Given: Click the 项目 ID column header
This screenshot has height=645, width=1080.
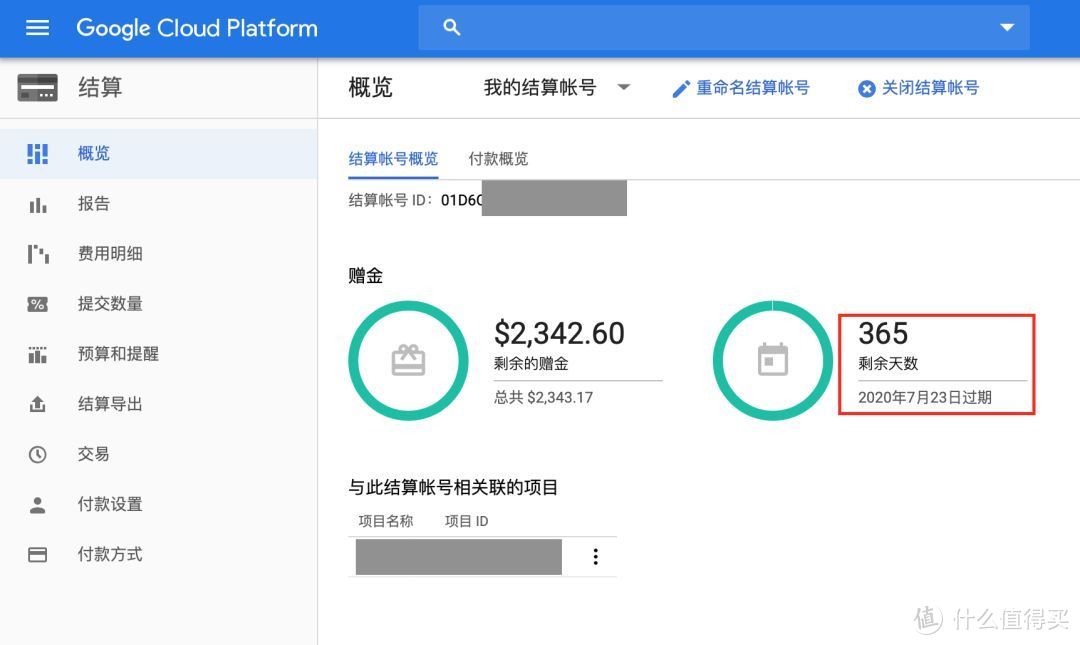Looking at the screenshot, I should 466,521.
